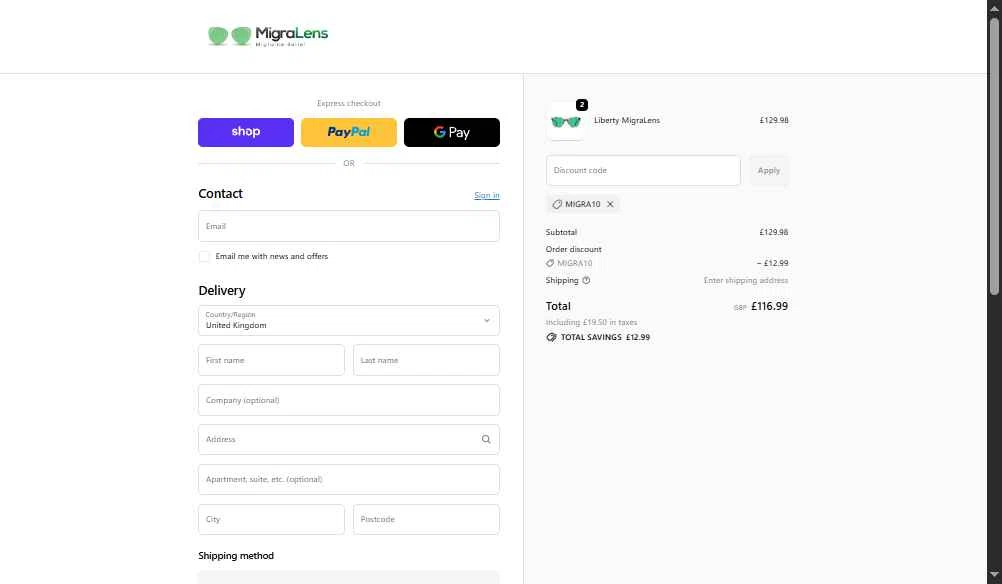Remove the MIGRA10 discount code tag
Image resolution: width=1002 pixels, height=584 pixels.
click(x=610, y=204)
